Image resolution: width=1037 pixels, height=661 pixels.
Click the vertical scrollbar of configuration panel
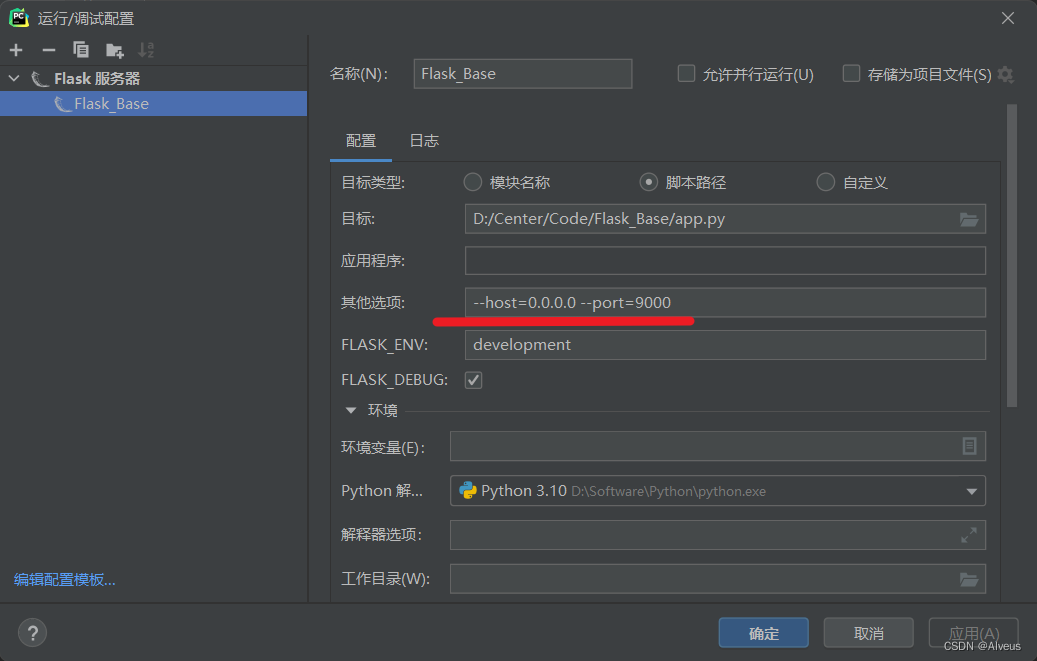[1012, 255]
